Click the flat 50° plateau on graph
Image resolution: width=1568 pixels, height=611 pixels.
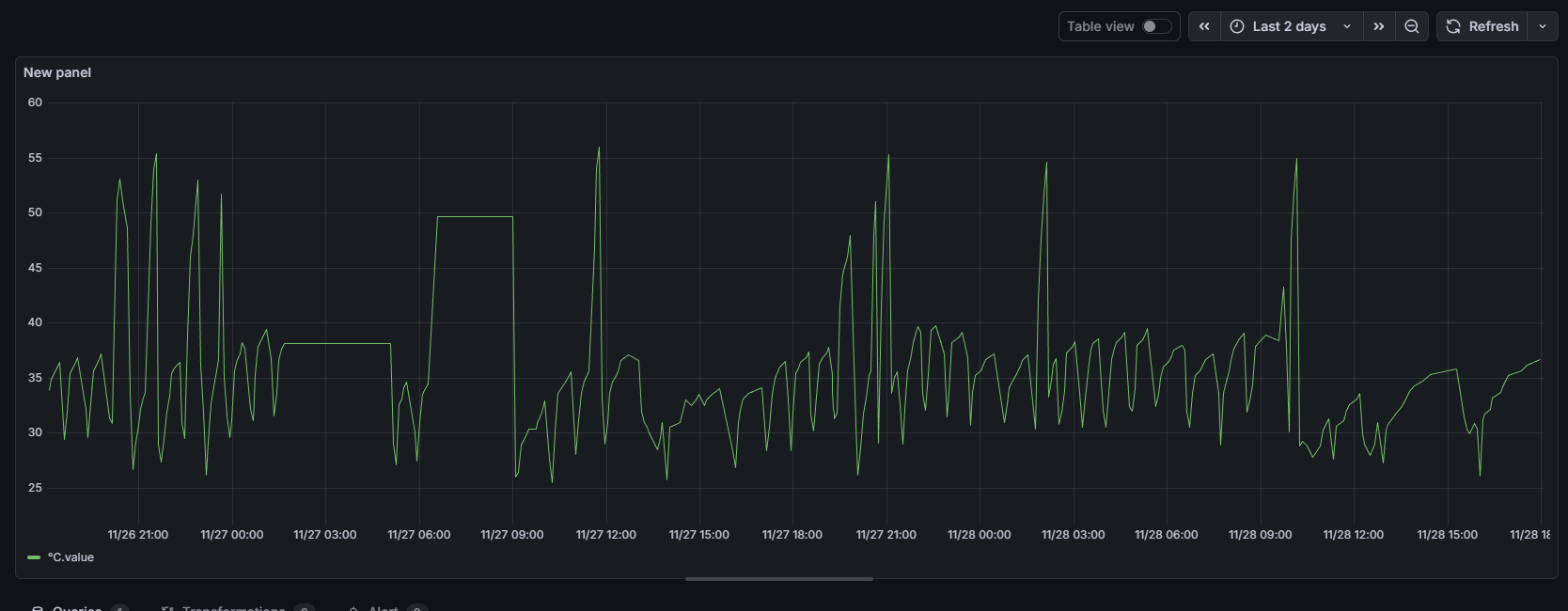click(x=475, y=217)
